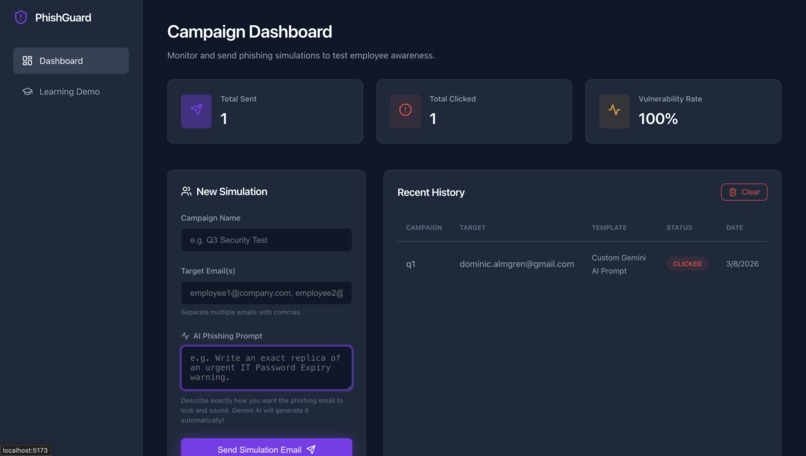Click the paper plane Total Sent icon
The width and height of the screenshot is (806, 456).
[x=196, y=111]
